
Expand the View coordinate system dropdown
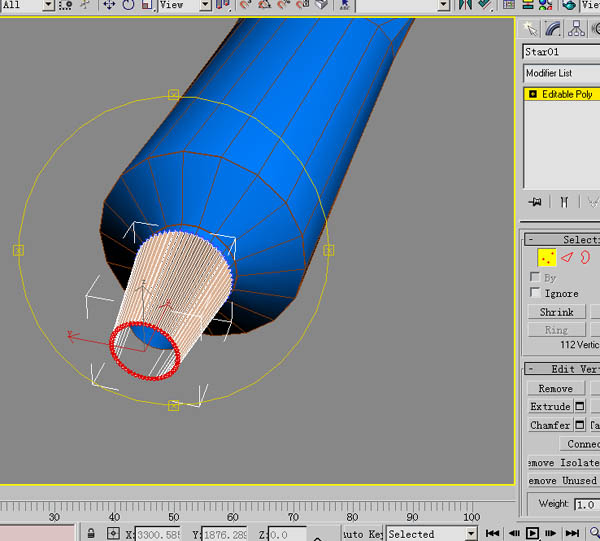coord(205,5)
